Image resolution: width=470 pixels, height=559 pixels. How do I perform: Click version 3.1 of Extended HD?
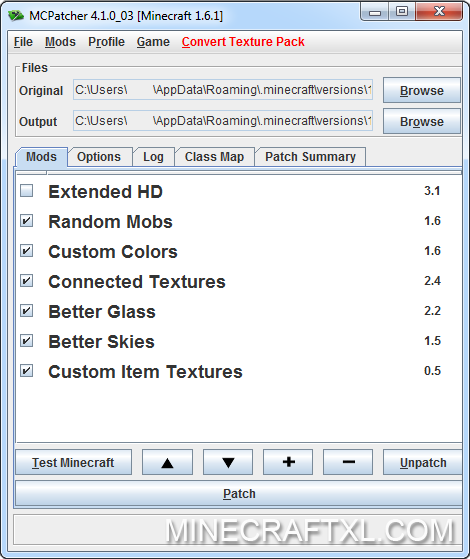pos(432,191)
